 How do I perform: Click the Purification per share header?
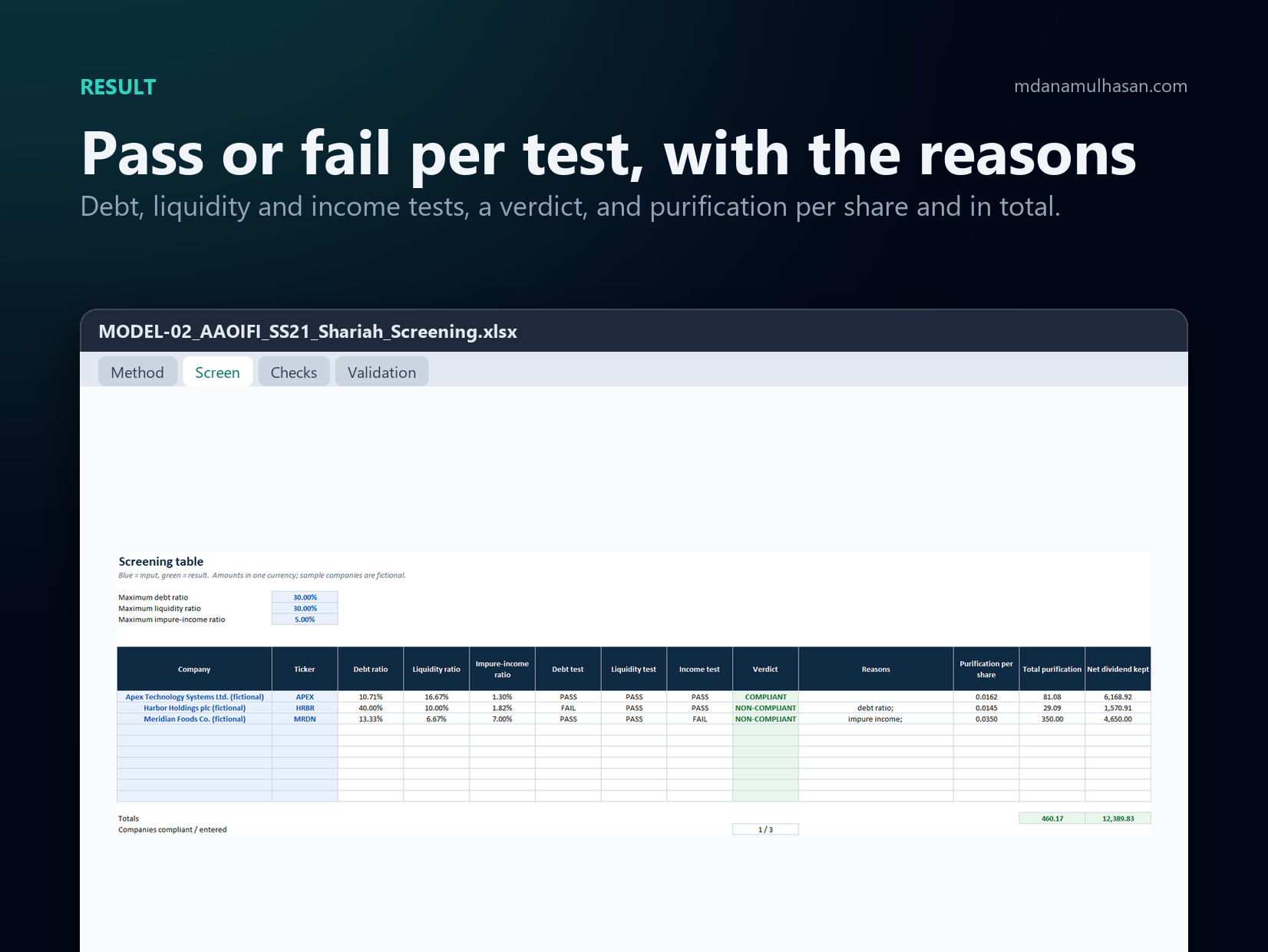pos(986,669)
